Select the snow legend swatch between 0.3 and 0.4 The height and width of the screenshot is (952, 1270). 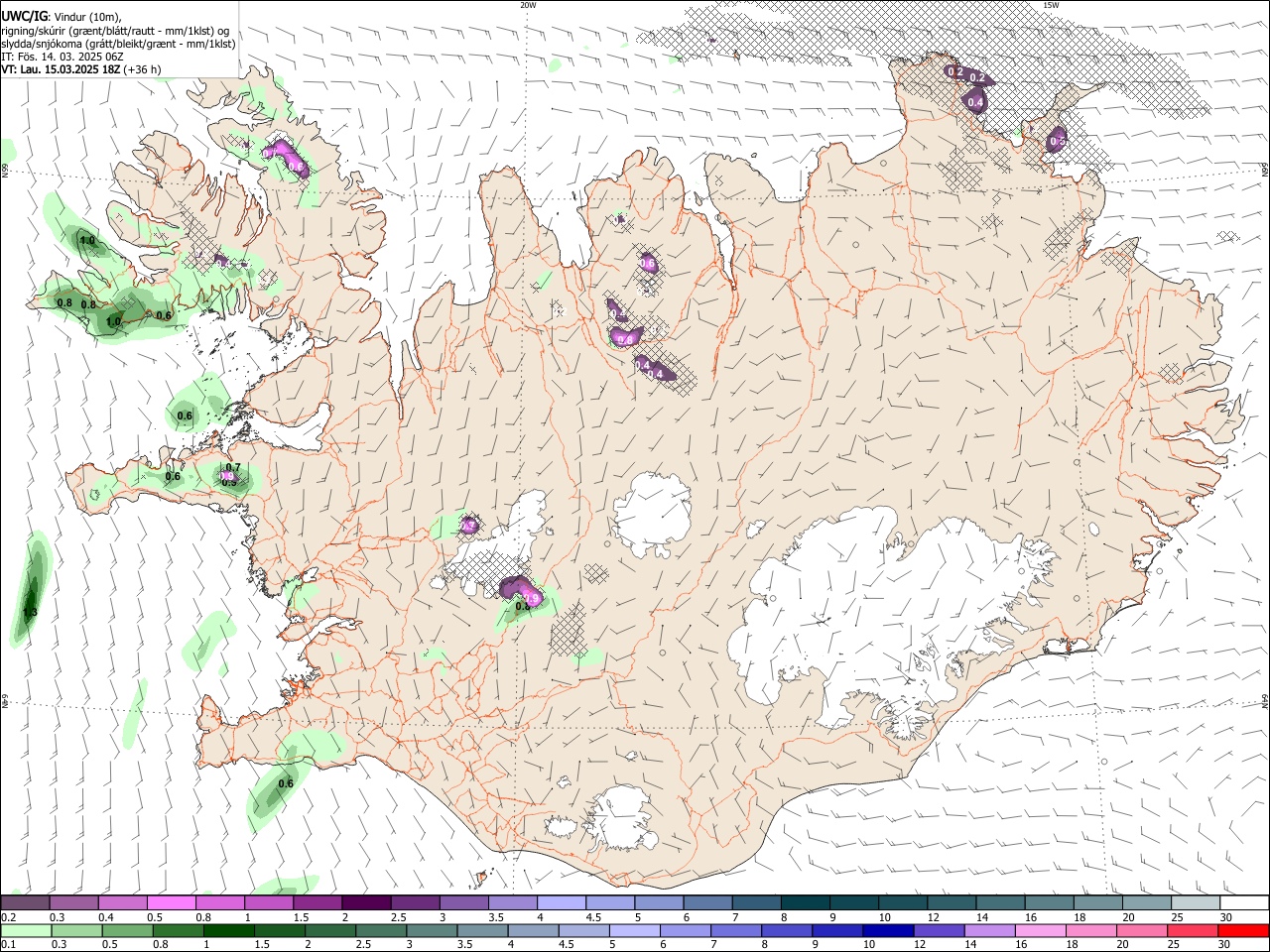[73, 903]
